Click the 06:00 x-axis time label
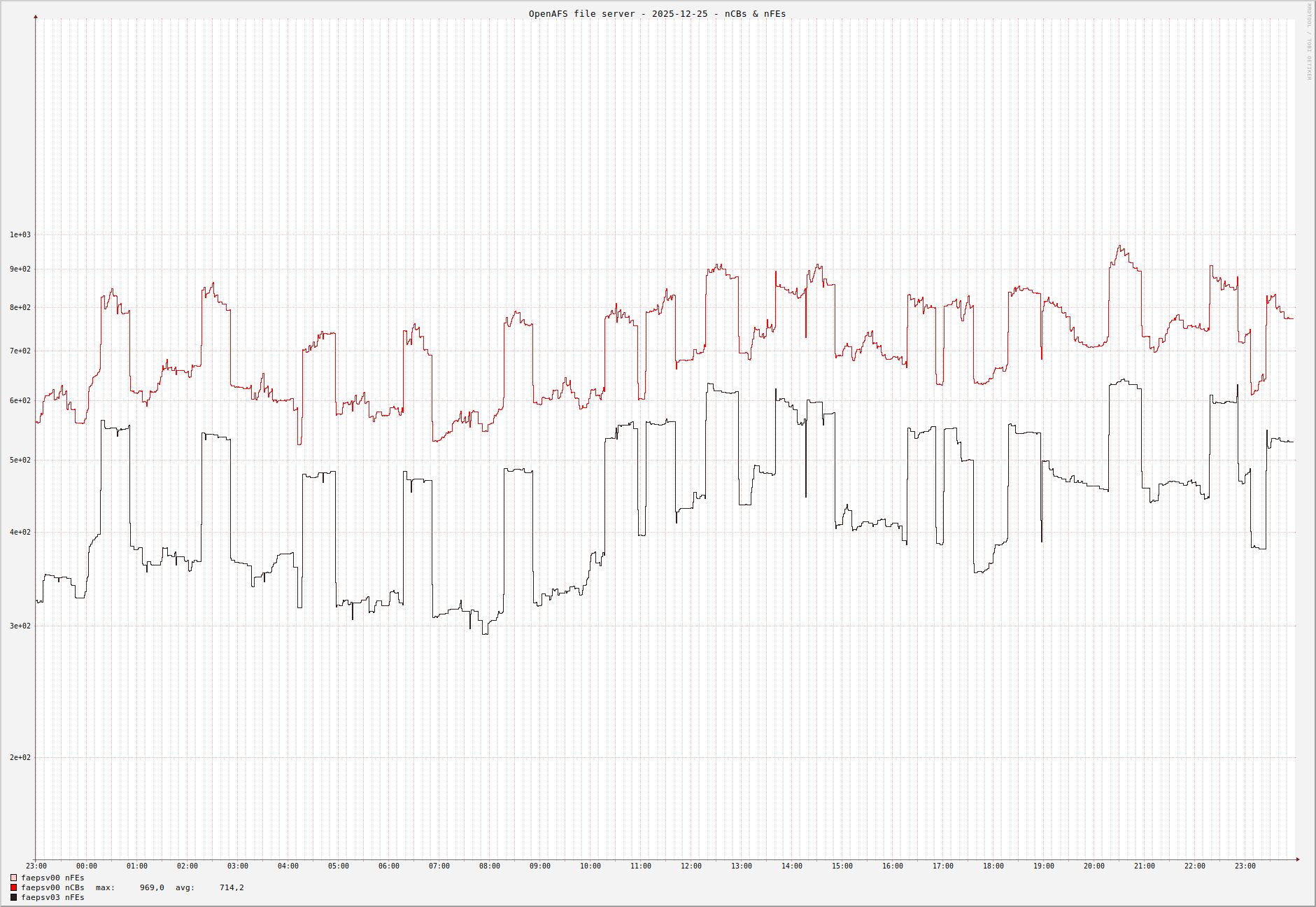This screenshot has width=1316, height=907. point(388,866)
